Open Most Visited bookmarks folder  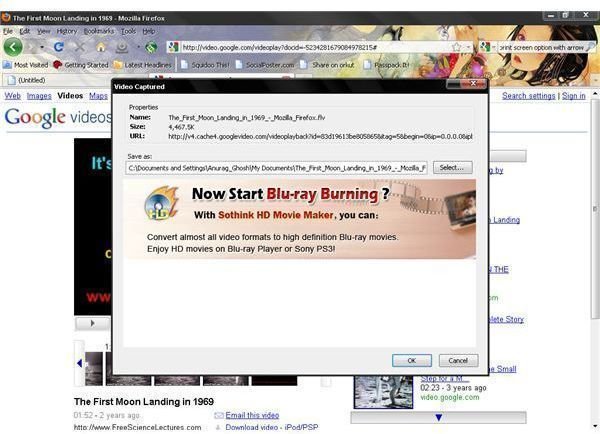(26, 65)
